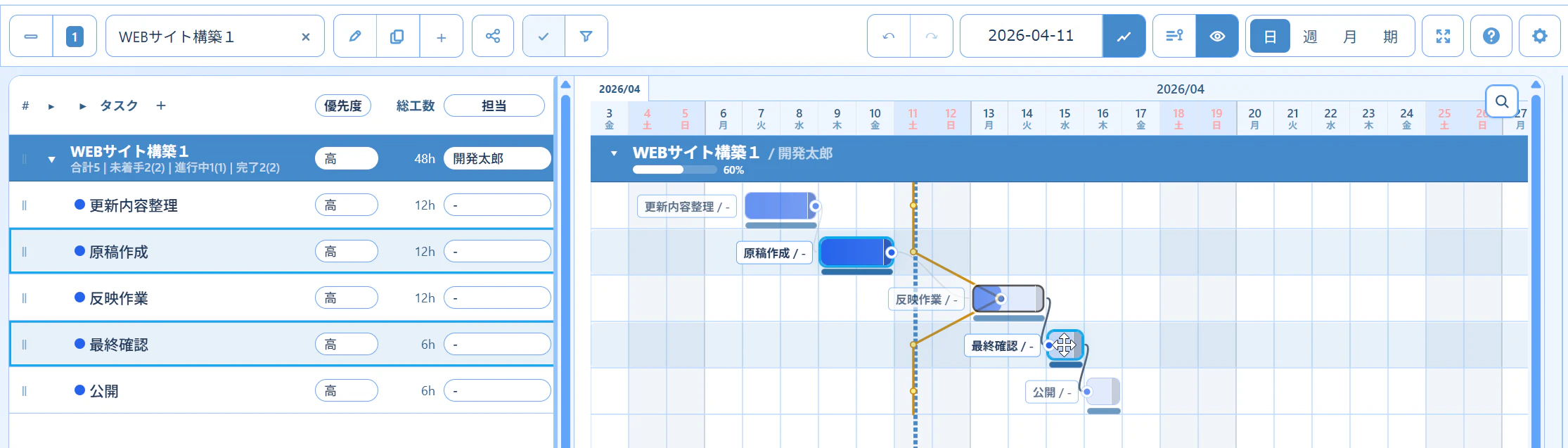The width and height of the screenshot is (1568, 448).
Task: Click the blue status dot of 公開
Action: (79, 390)
